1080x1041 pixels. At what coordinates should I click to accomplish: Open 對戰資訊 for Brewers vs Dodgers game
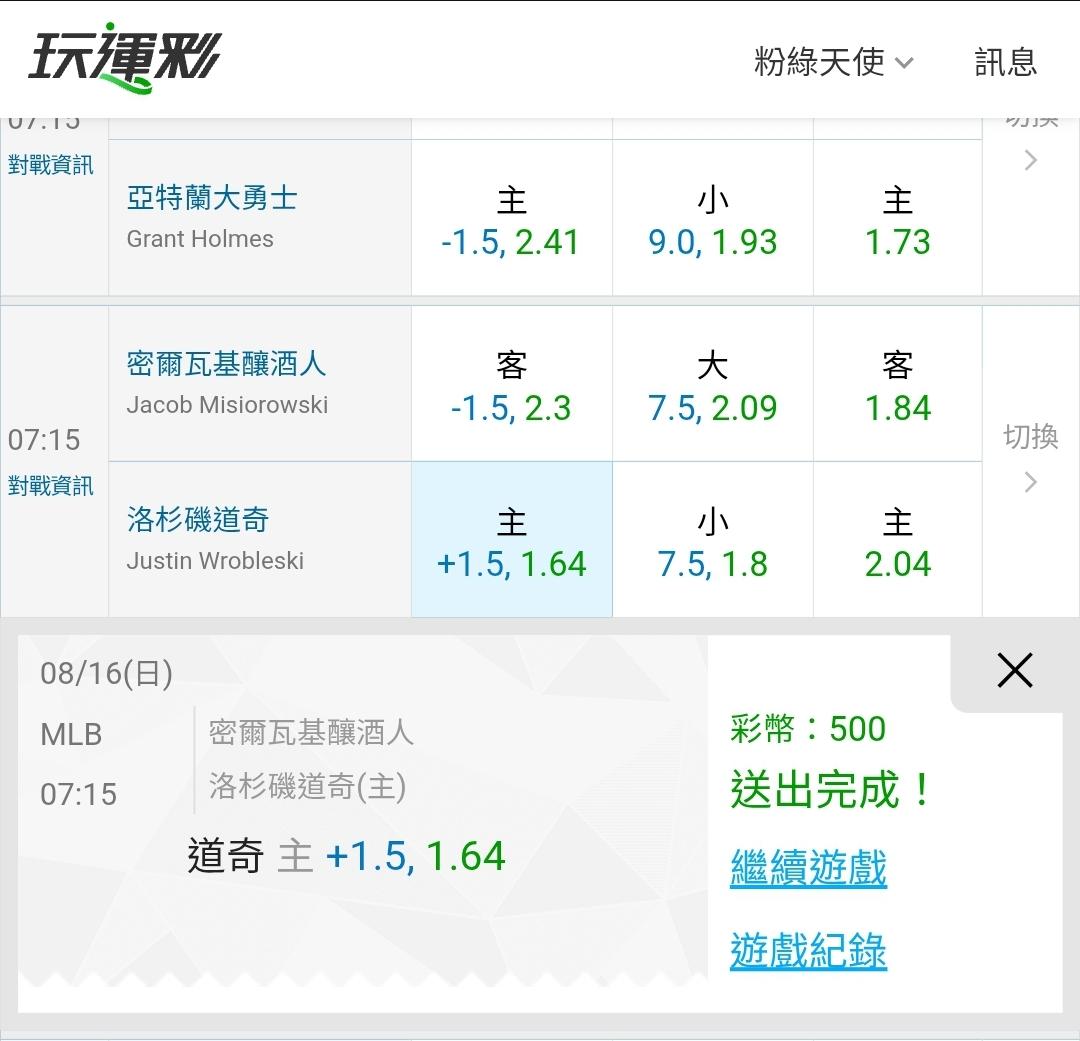50,486
